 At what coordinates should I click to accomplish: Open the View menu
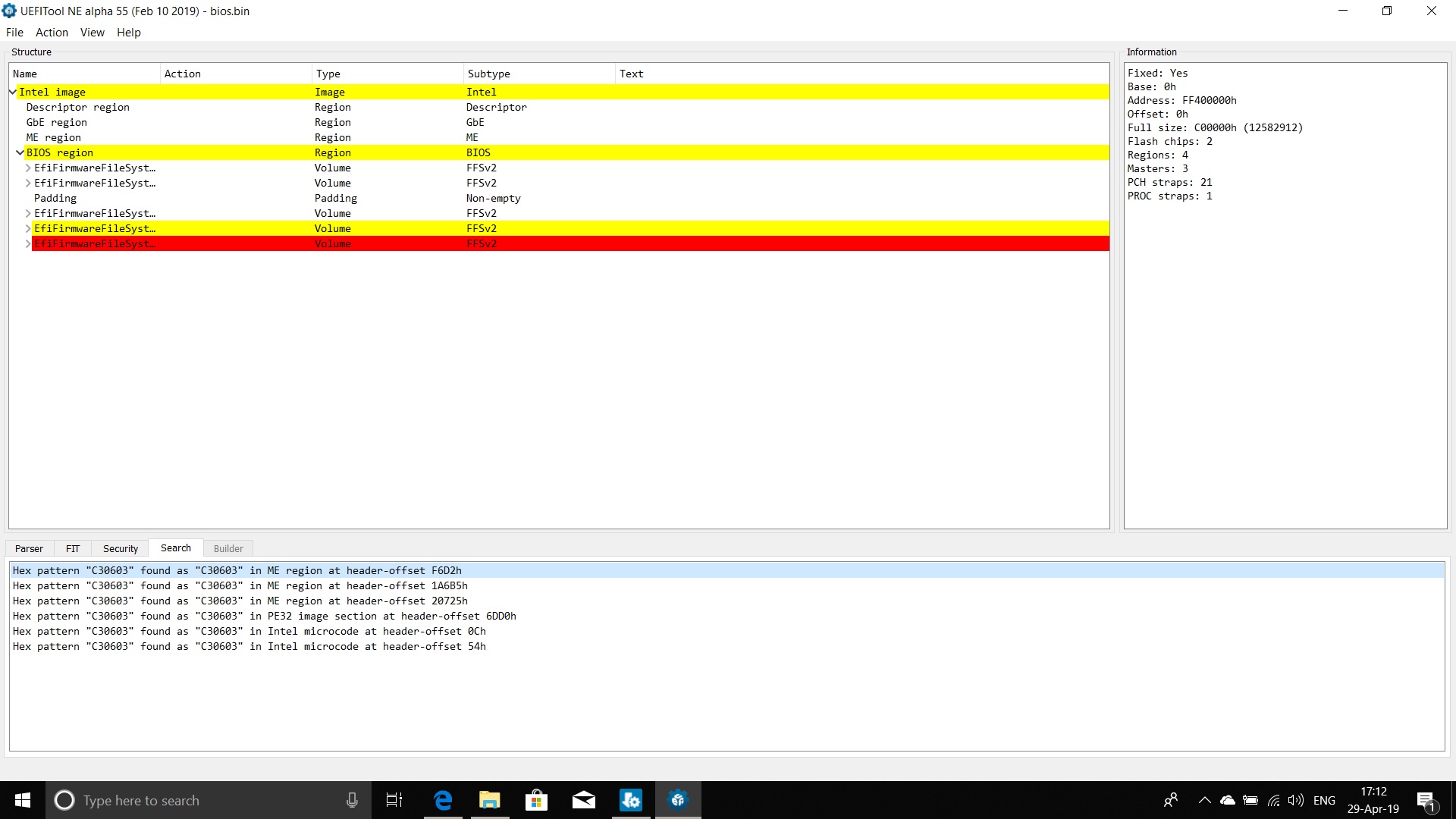click(x=93, y=32)
